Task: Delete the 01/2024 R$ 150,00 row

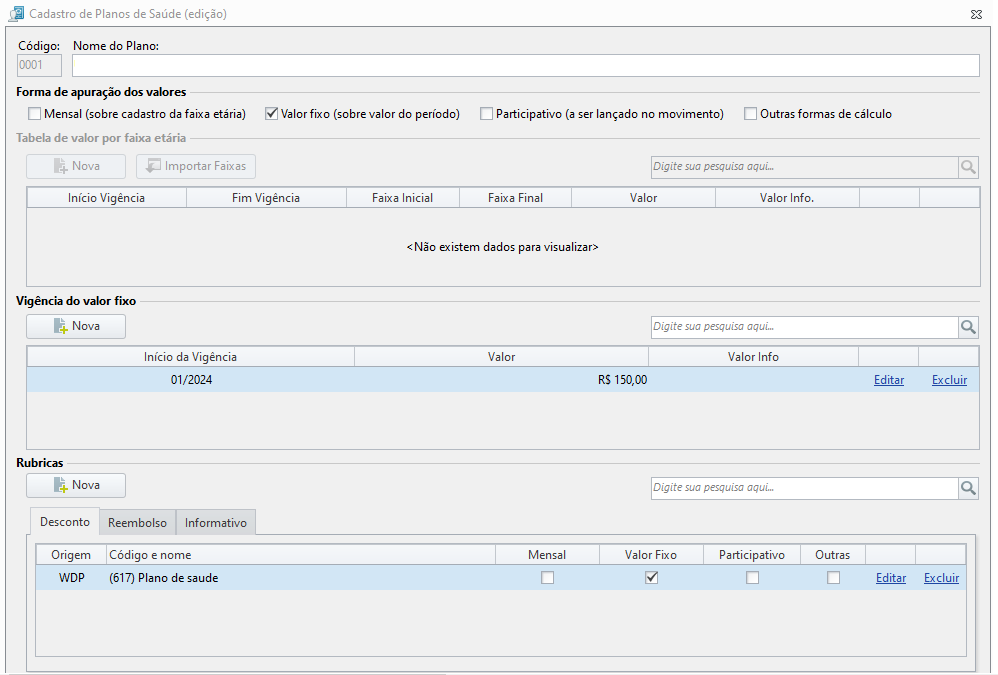Action: pyautogui.click(x=949, y=380)
